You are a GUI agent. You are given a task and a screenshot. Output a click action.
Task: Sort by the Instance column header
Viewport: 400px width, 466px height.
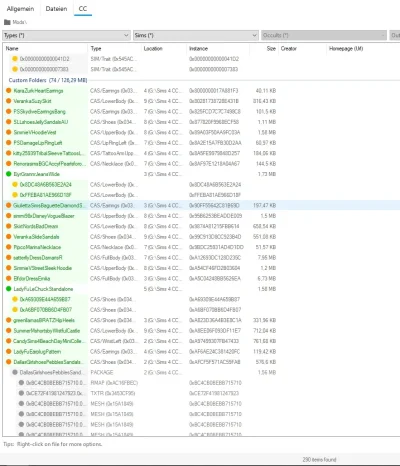pos(198,48)
